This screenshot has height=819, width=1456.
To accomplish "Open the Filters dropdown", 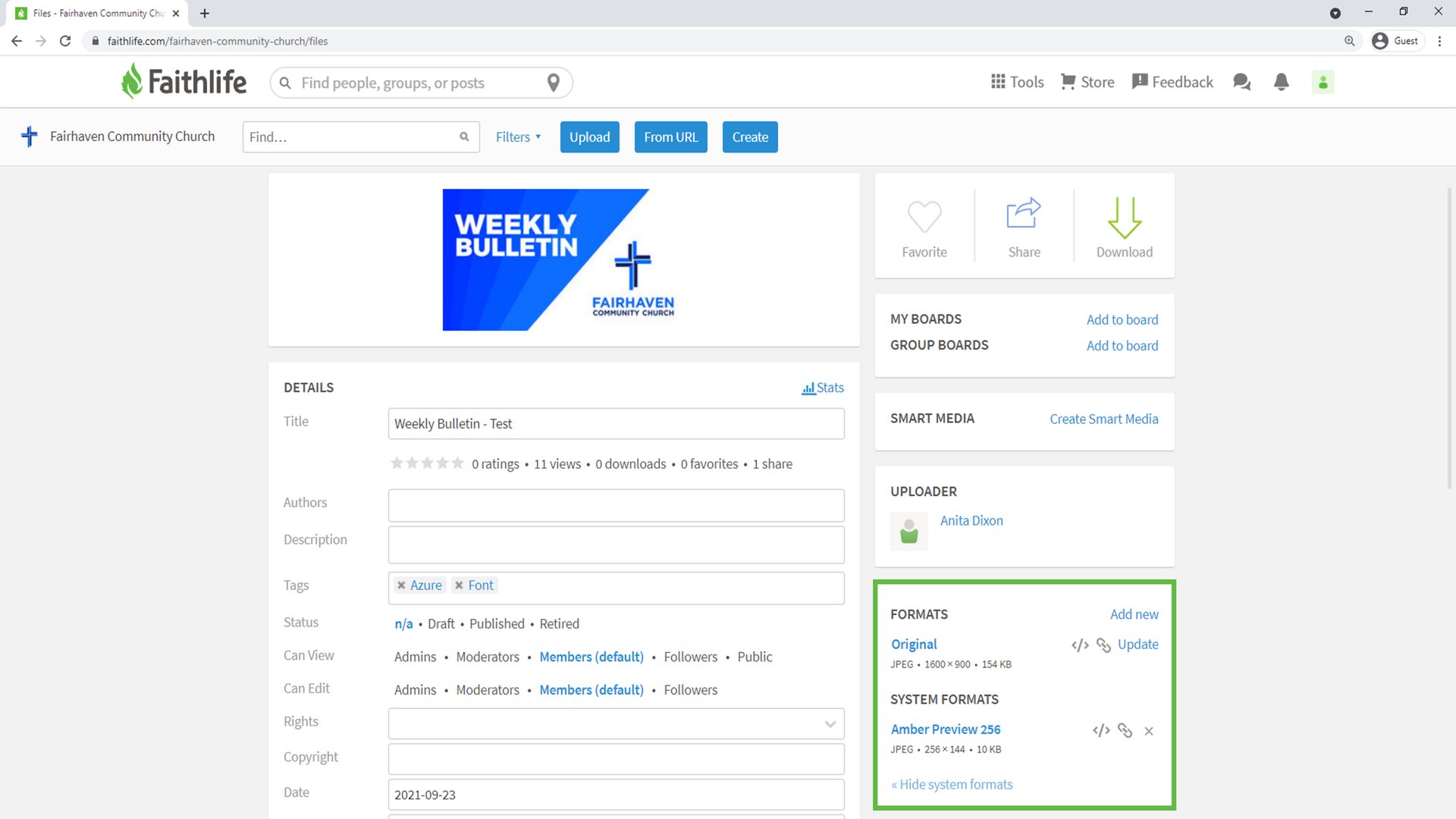I will pyautogui.click(x=518, y=137).
